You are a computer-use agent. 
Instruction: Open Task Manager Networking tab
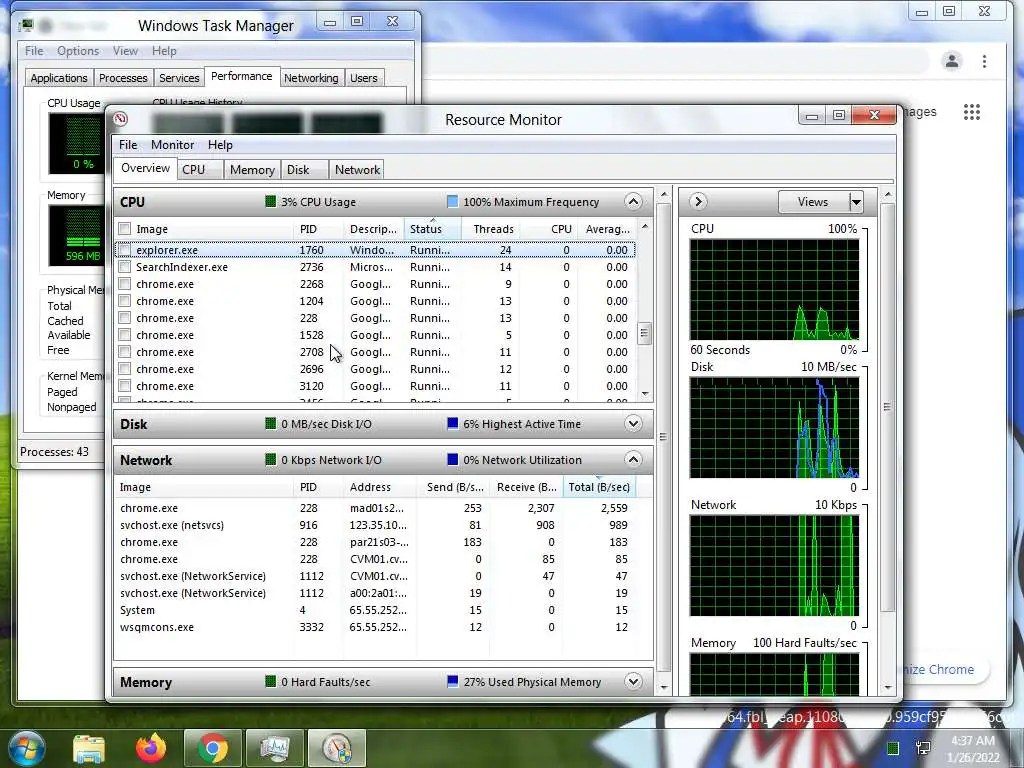311,78
